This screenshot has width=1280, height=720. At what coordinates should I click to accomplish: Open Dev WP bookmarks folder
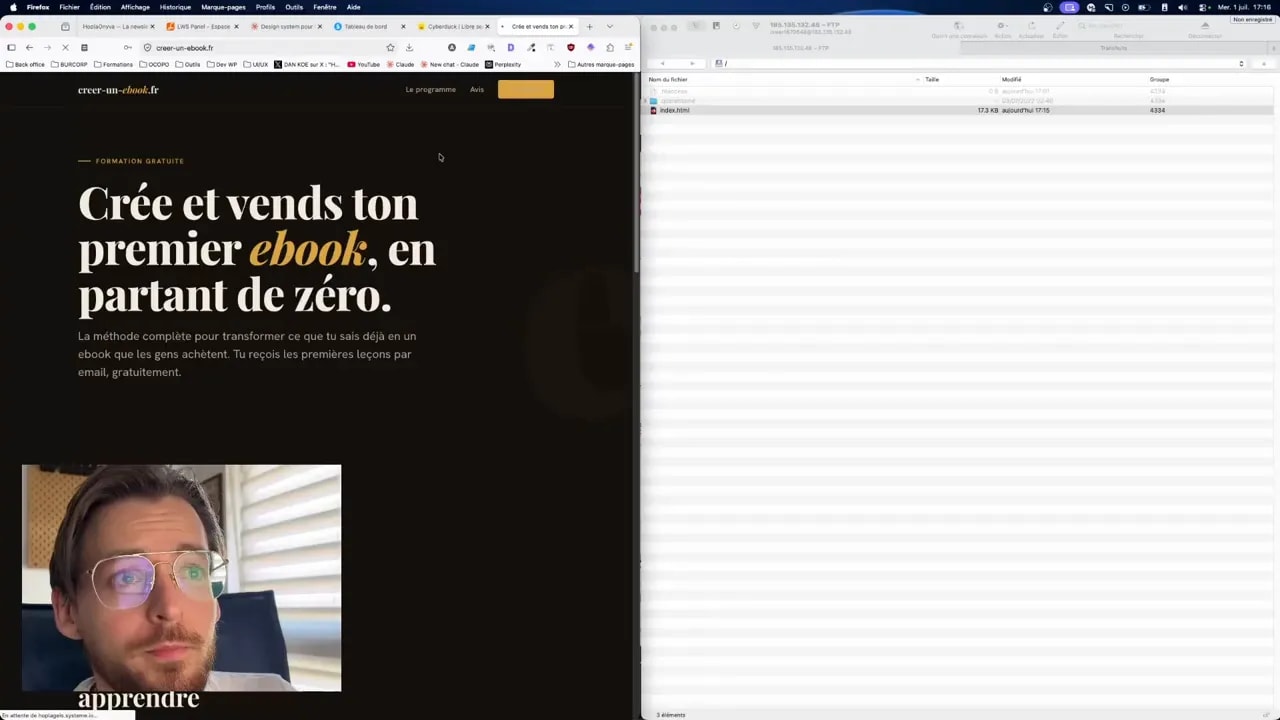[222, 64]
